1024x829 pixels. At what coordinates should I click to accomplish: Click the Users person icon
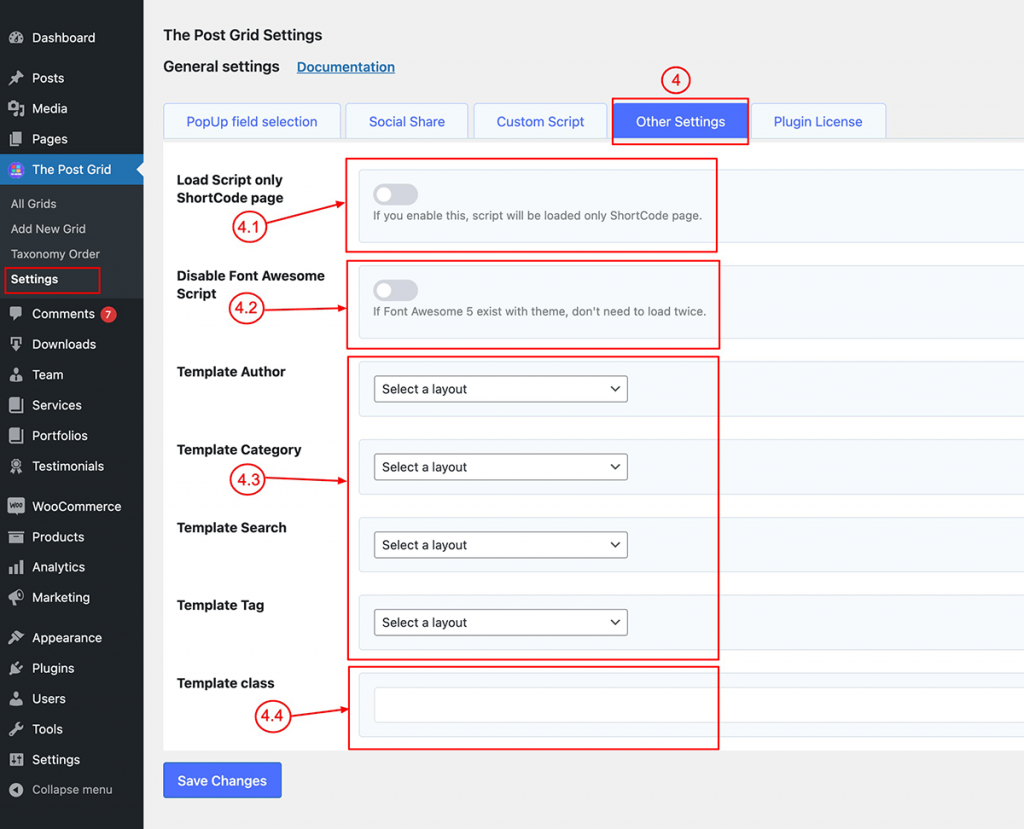pos(16,699)
